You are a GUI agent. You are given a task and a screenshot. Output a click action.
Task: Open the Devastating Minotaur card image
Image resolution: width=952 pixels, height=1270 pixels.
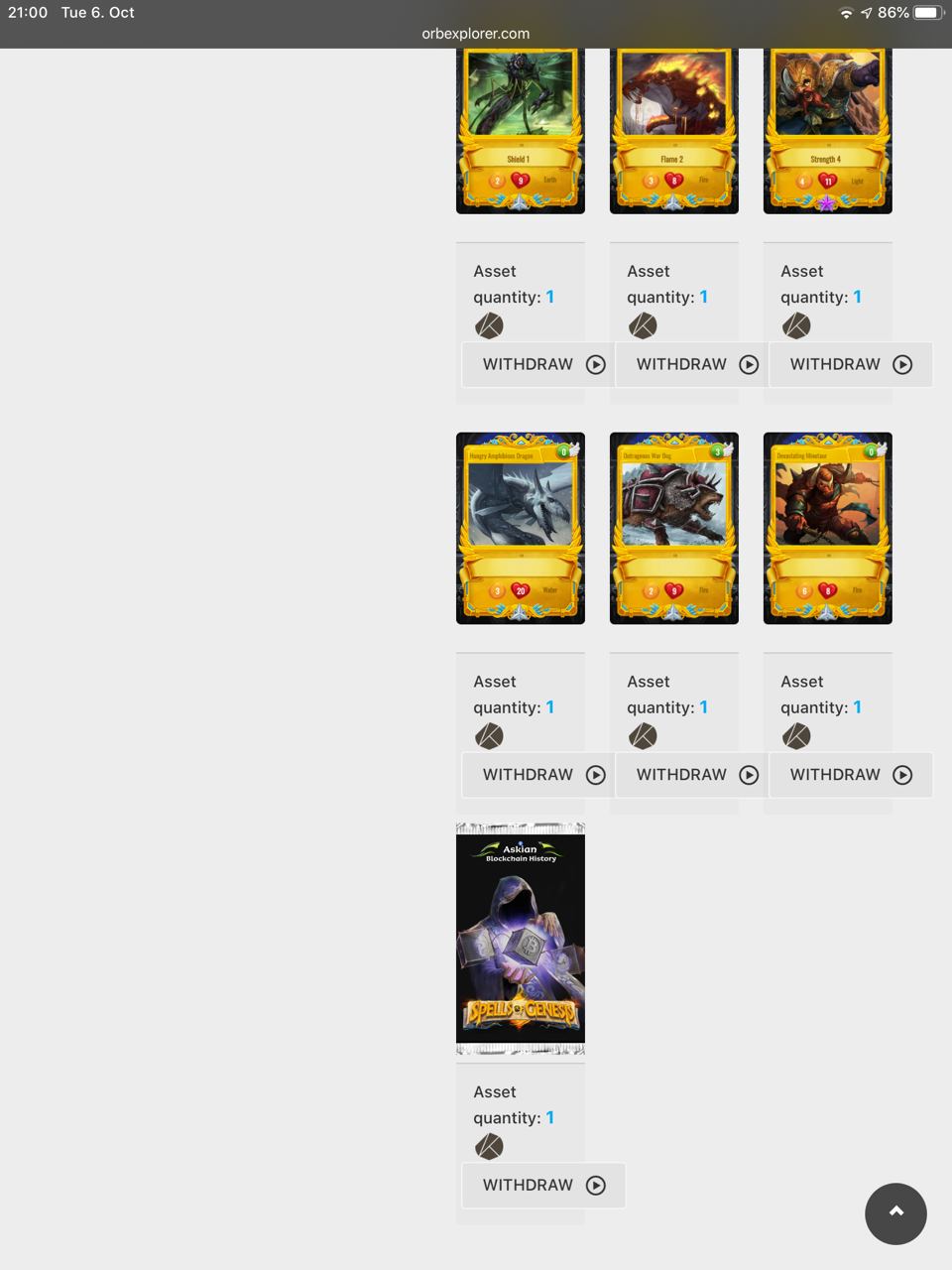click(828, 528)
